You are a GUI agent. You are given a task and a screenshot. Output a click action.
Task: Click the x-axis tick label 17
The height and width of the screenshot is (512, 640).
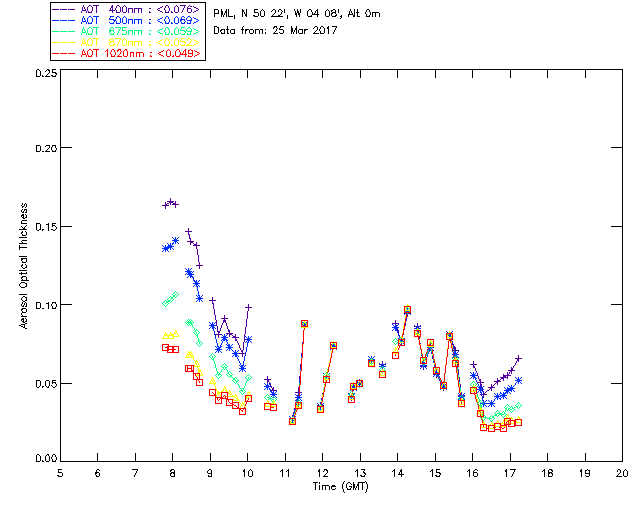(510, 473)
